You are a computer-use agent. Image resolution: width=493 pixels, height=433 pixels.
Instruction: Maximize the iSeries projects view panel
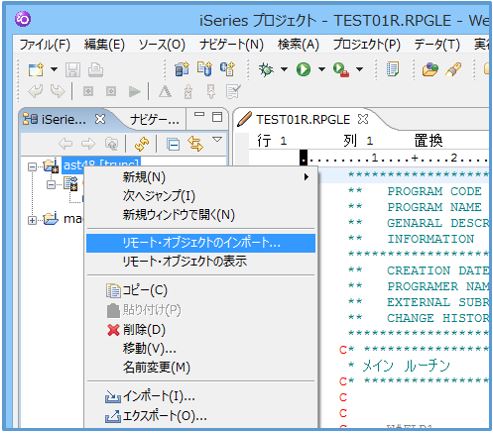coord(217,117)
